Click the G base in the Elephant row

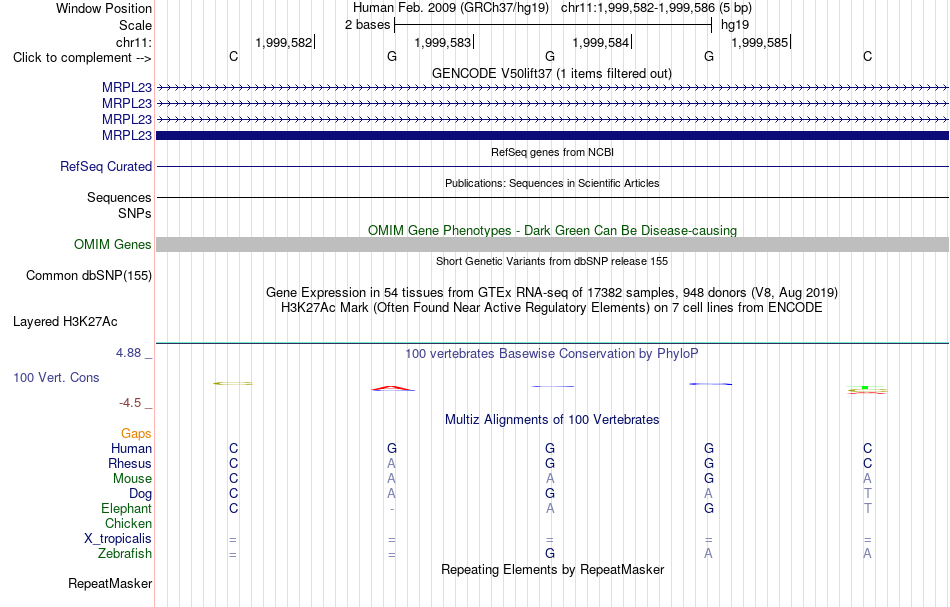pos(709,508)
